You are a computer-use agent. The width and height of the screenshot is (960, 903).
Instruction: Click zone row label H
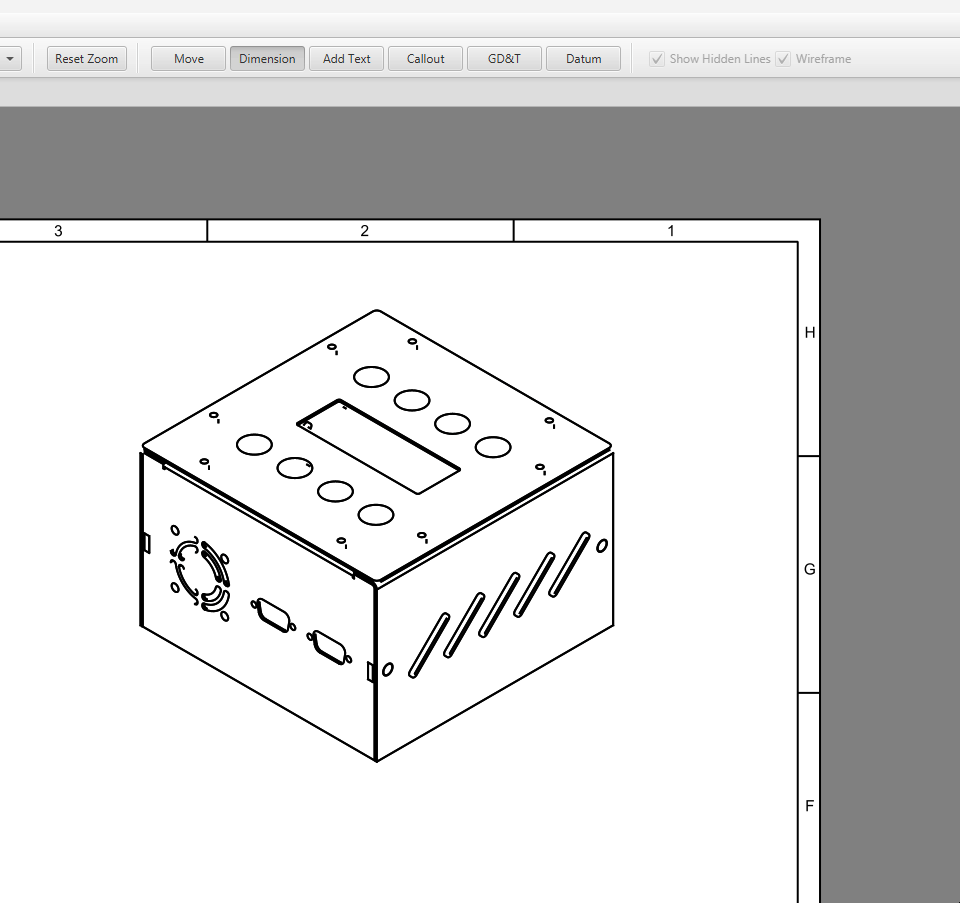[x=810, y=333]
